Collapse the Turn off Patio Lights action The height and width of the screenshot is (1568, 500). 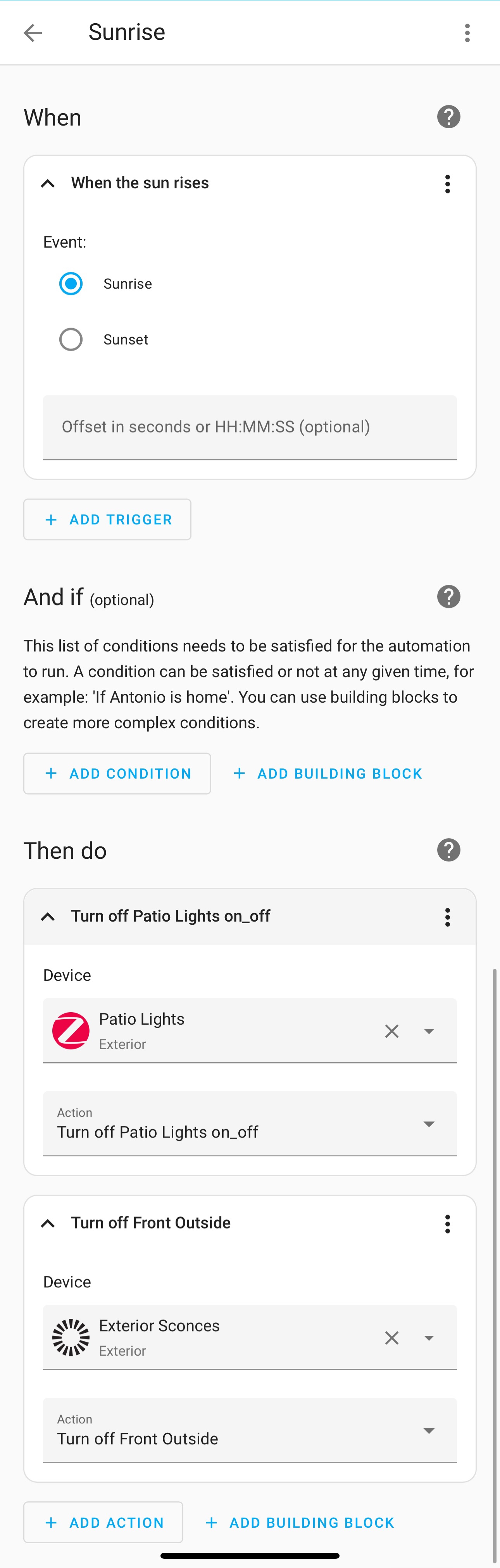click(48, 917)
